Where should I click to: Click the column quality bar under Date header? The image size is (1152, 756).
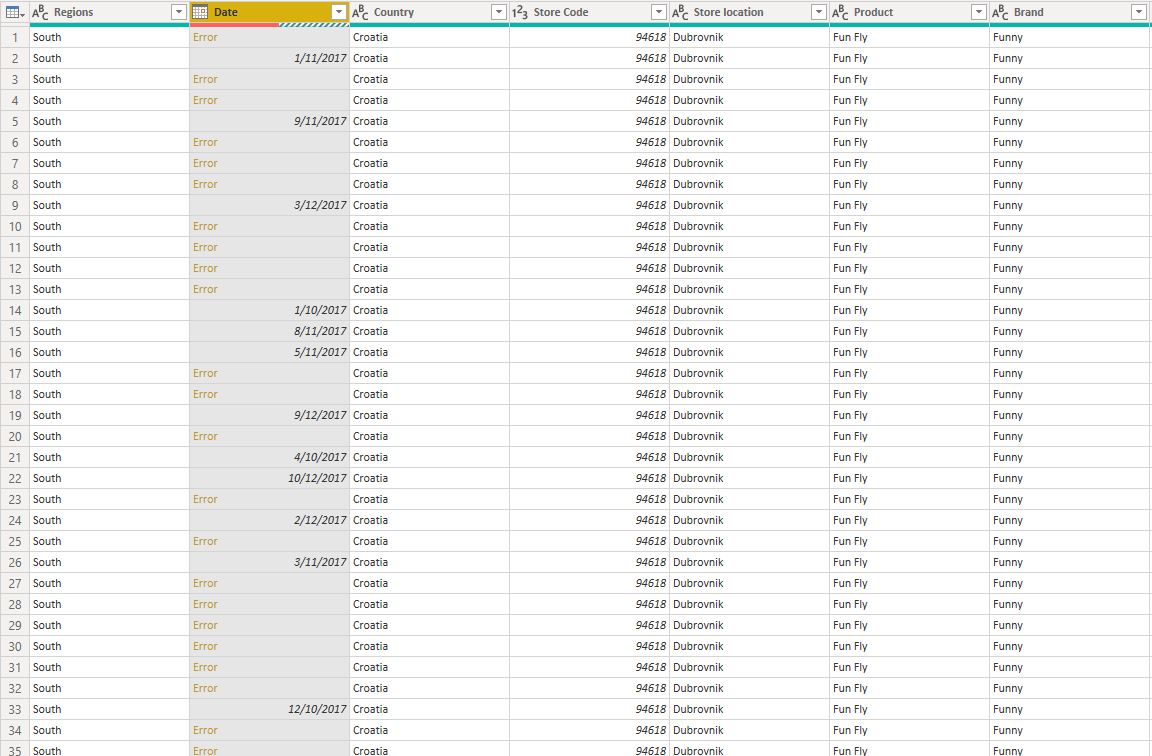point(270,24)
